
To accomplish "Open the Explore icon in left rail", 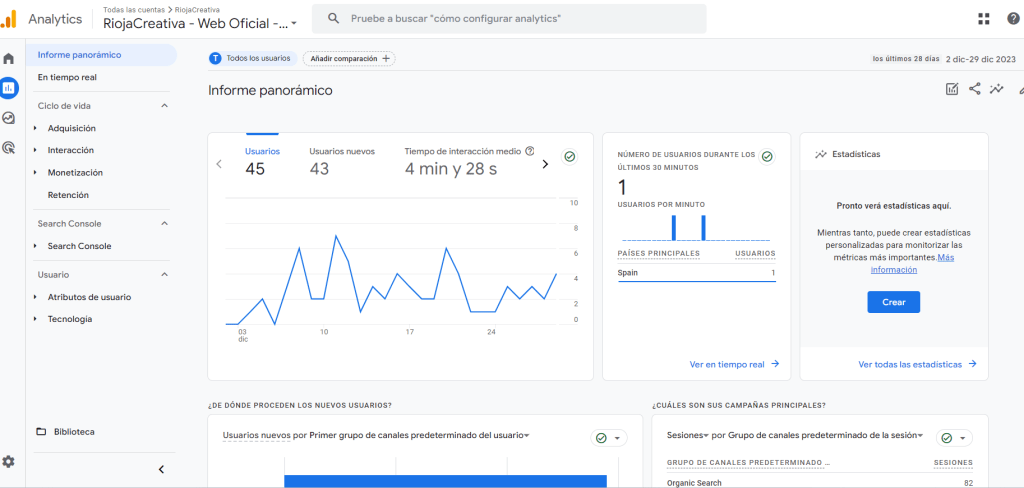I will 8,118.
